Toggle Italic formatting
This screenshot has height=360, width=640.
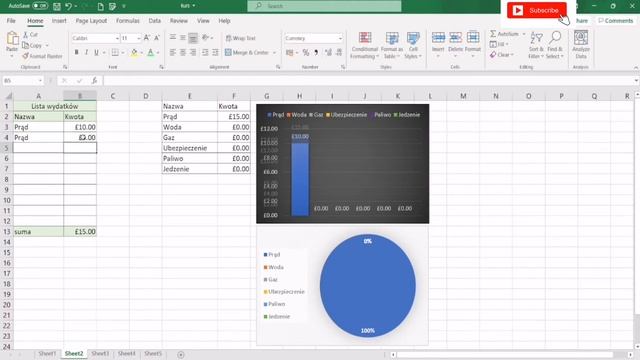[86, 52]
